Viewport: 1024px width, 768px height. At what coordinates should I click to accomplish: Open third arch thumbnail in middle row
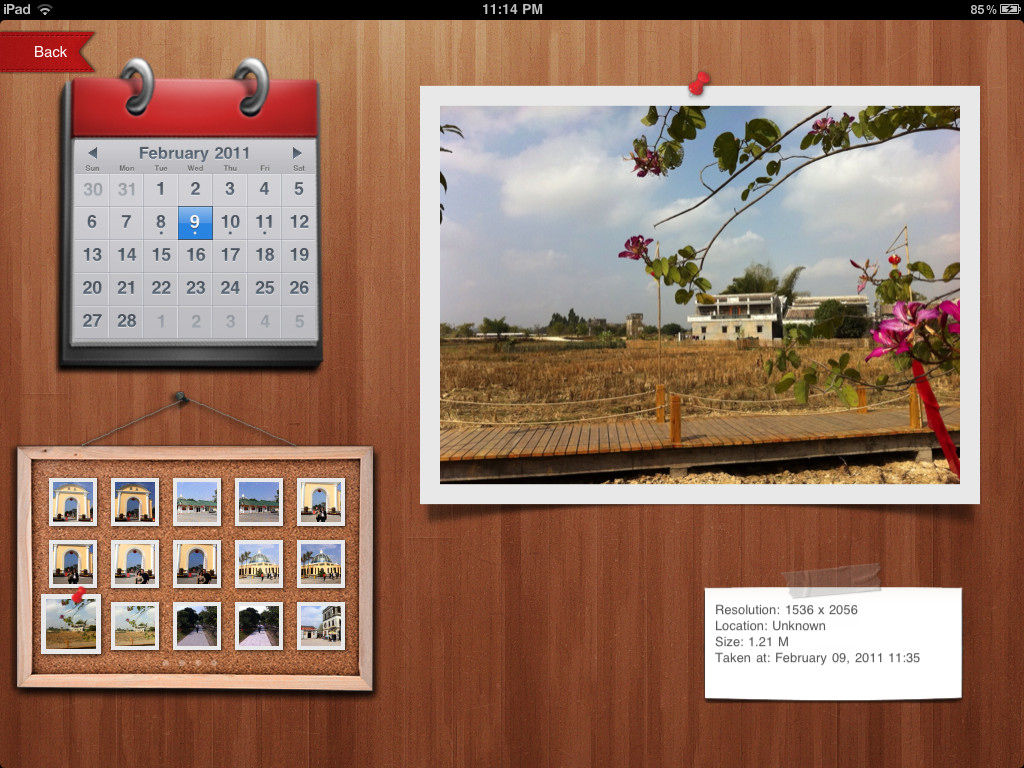(197, 564)
